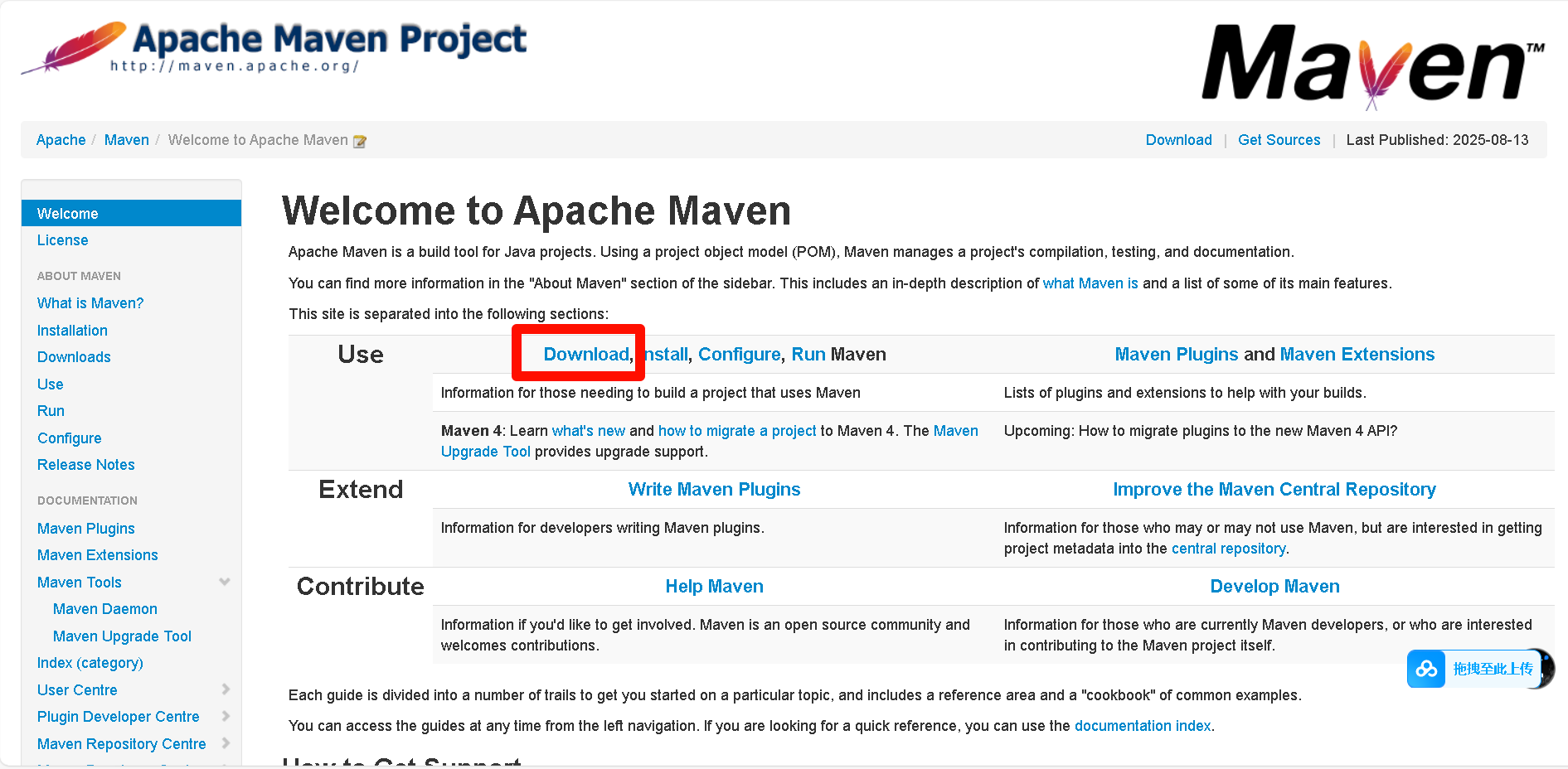
Task: Click the 'Extend' section label
Action: (x=361, y=490)
